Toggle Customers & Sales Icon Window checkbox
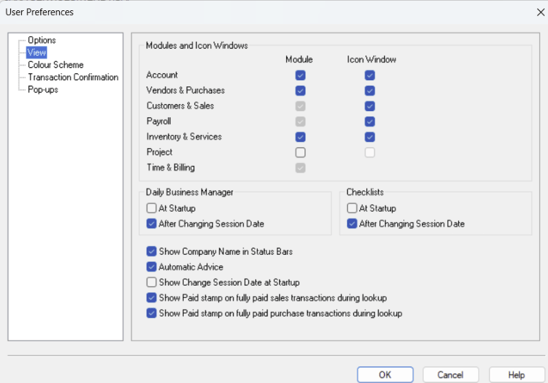 (370, 106)
